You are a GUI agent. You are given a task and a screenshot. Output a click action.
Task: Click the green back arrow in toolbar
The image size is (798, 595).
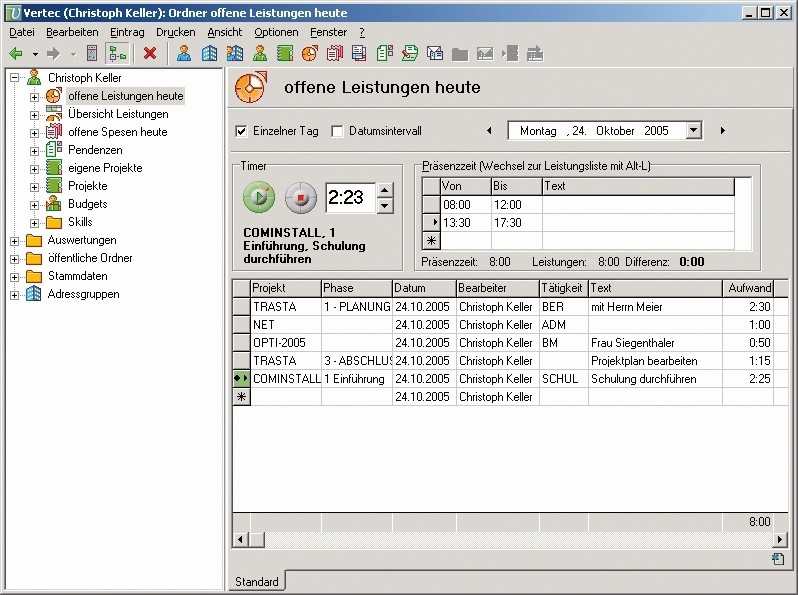16,53
